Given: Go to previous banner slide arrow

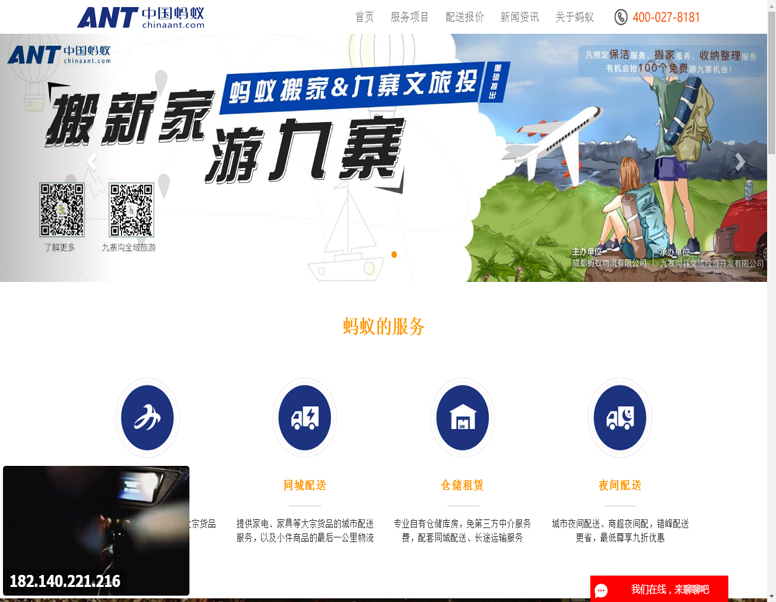Looking at the screenshot, I should pyautogui.click(x=92, y=161).
